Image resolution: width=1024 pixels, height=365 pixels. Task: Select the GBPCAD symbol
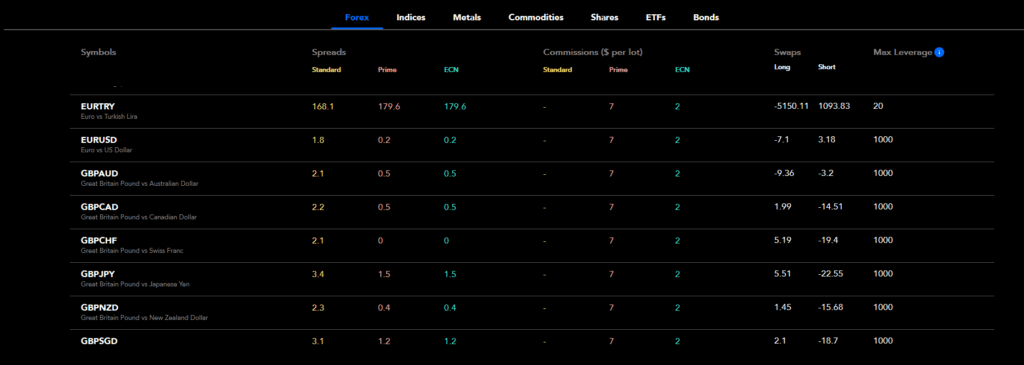tap(99, 207)
